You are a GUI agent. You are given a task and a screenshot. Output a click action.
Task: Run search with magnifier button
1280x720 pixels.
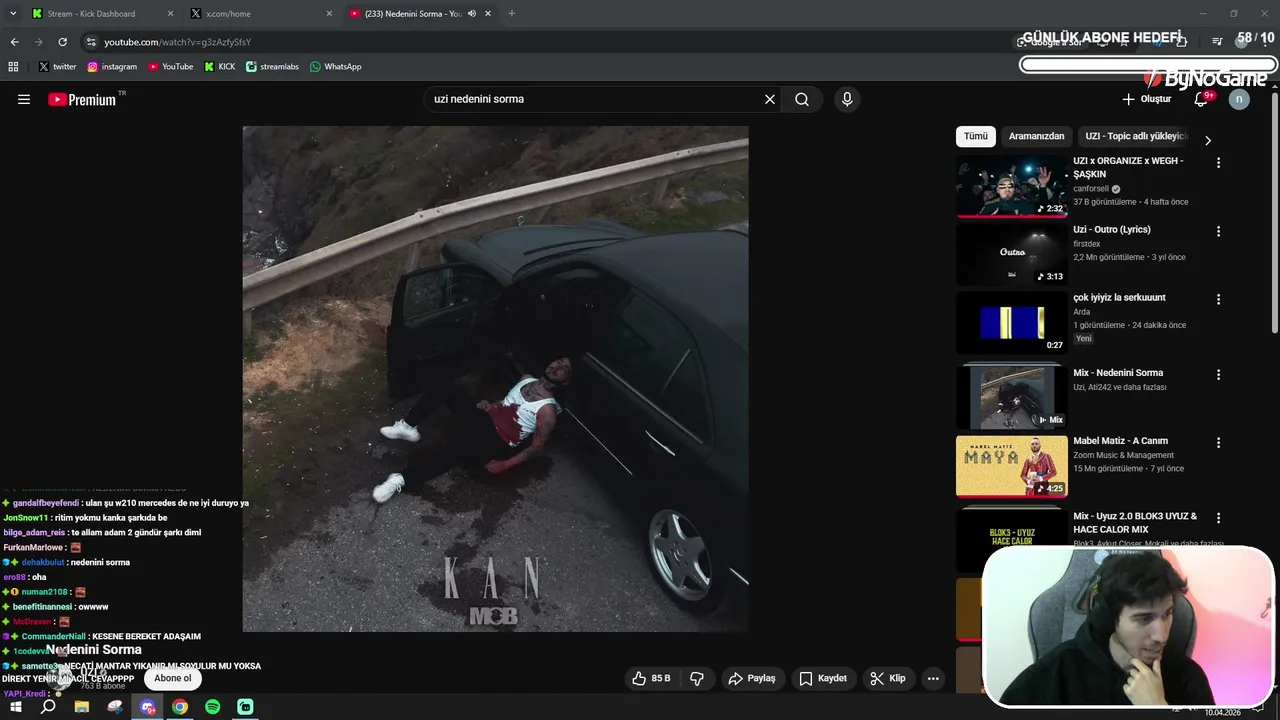[x=802, y=99]
